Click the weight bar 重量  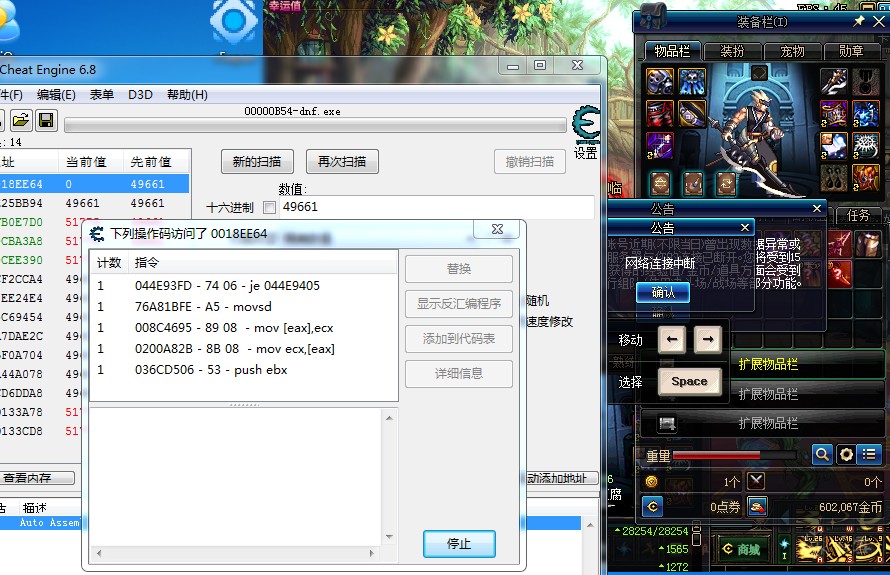point(733,455)
